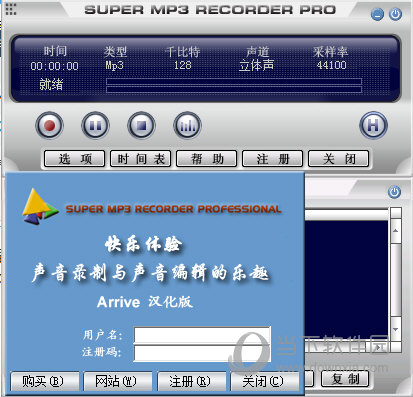Screen dimensions: 413x397
Task: Stop recording with the square stop button
Action: pos(141,125)
